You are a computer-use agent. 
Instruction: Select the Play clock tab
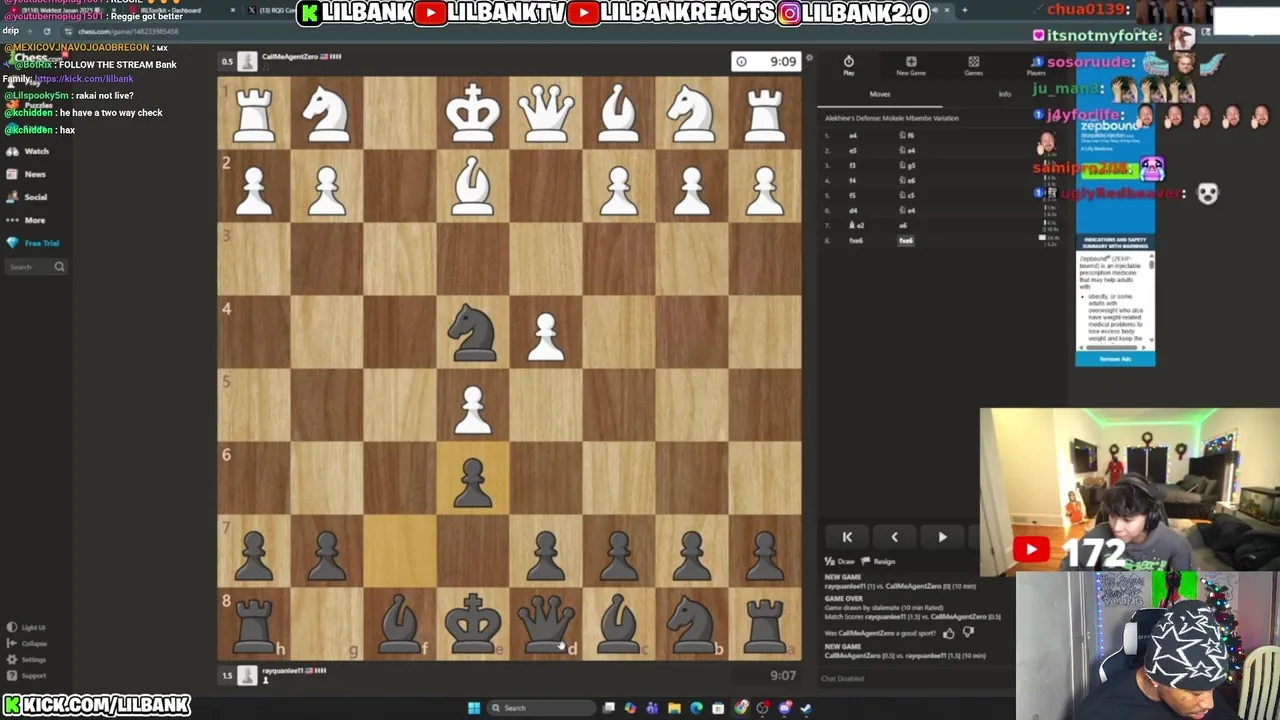pos(848,66)
